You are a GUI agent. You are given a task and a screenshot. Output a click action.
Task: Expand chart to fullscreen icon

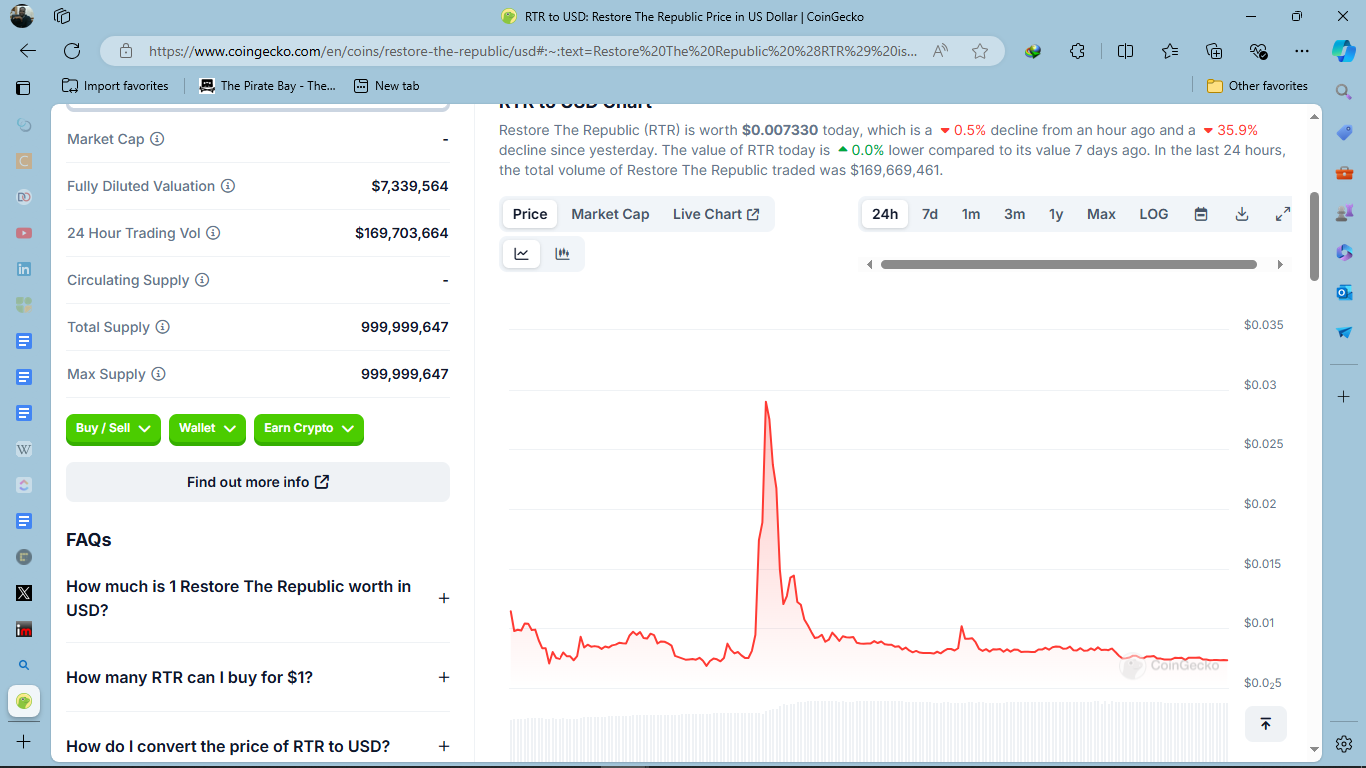[1283, 214]
